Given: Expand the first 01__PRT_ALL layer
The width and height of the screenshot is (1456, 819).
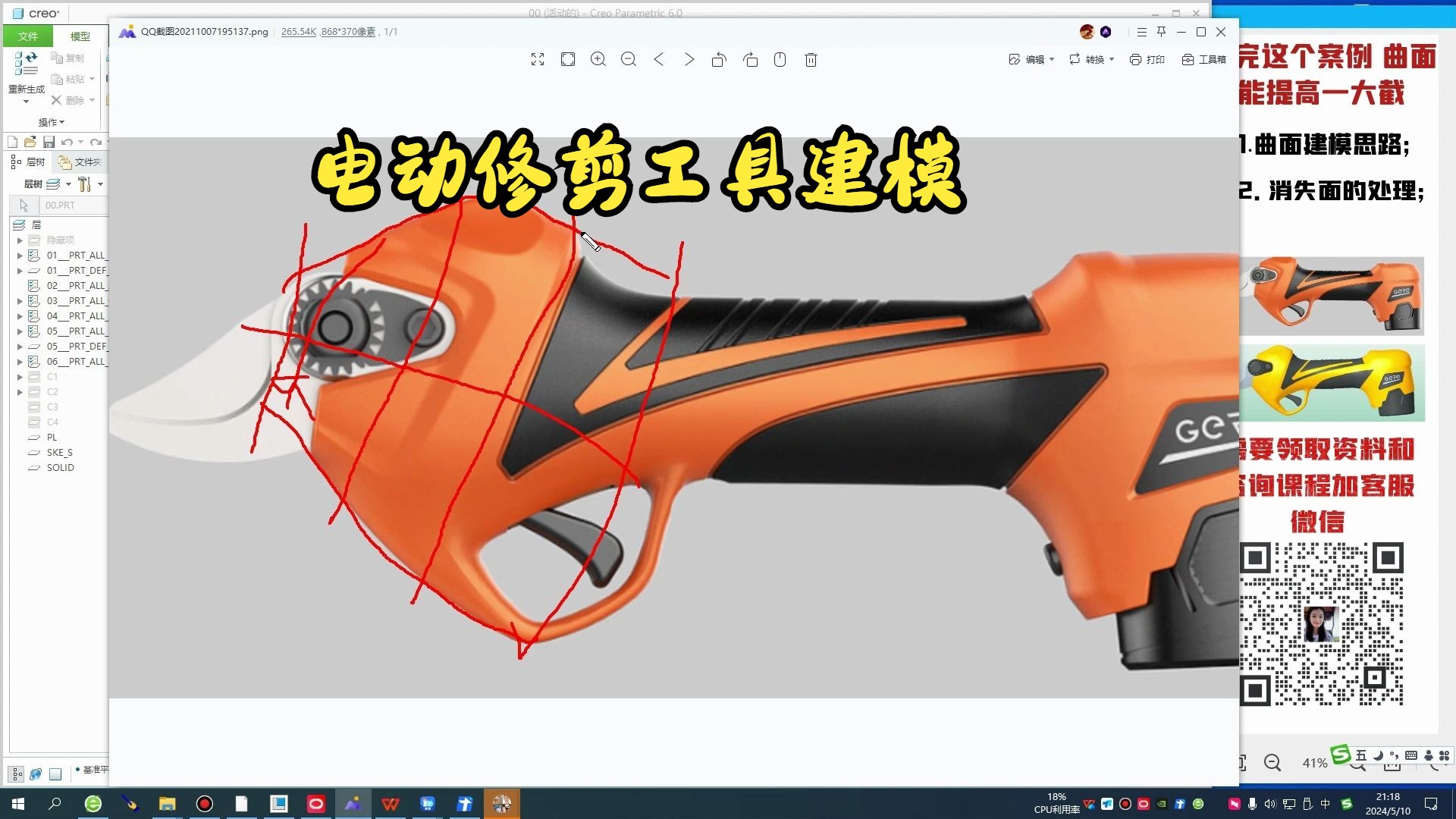Looking at the screenshot, I should 20,256.
